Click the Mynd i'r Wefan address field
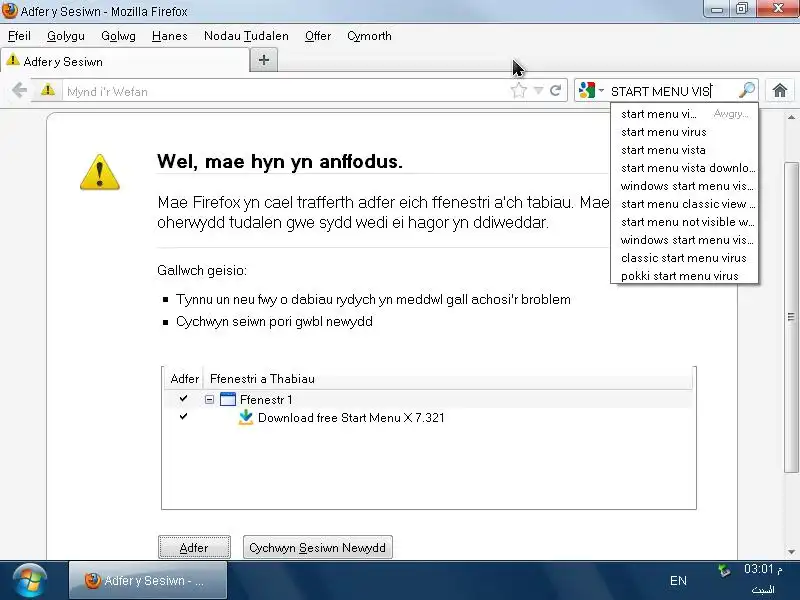Image resolution: width=800 pixels, height=600 pixels. (x=286, y=91)
